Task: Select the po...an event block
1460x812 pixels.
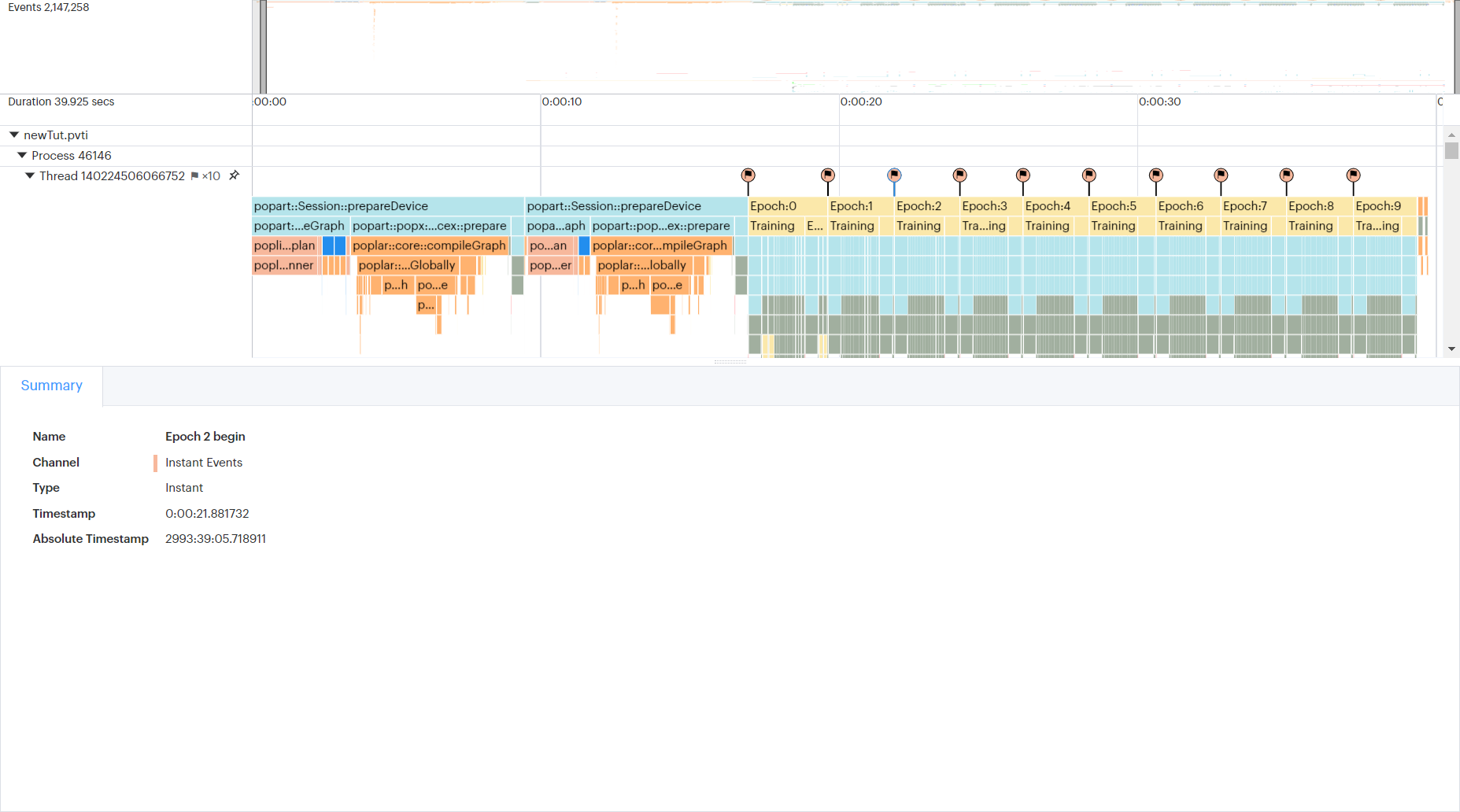Action: pyautogui.click(x=551, y=245)
